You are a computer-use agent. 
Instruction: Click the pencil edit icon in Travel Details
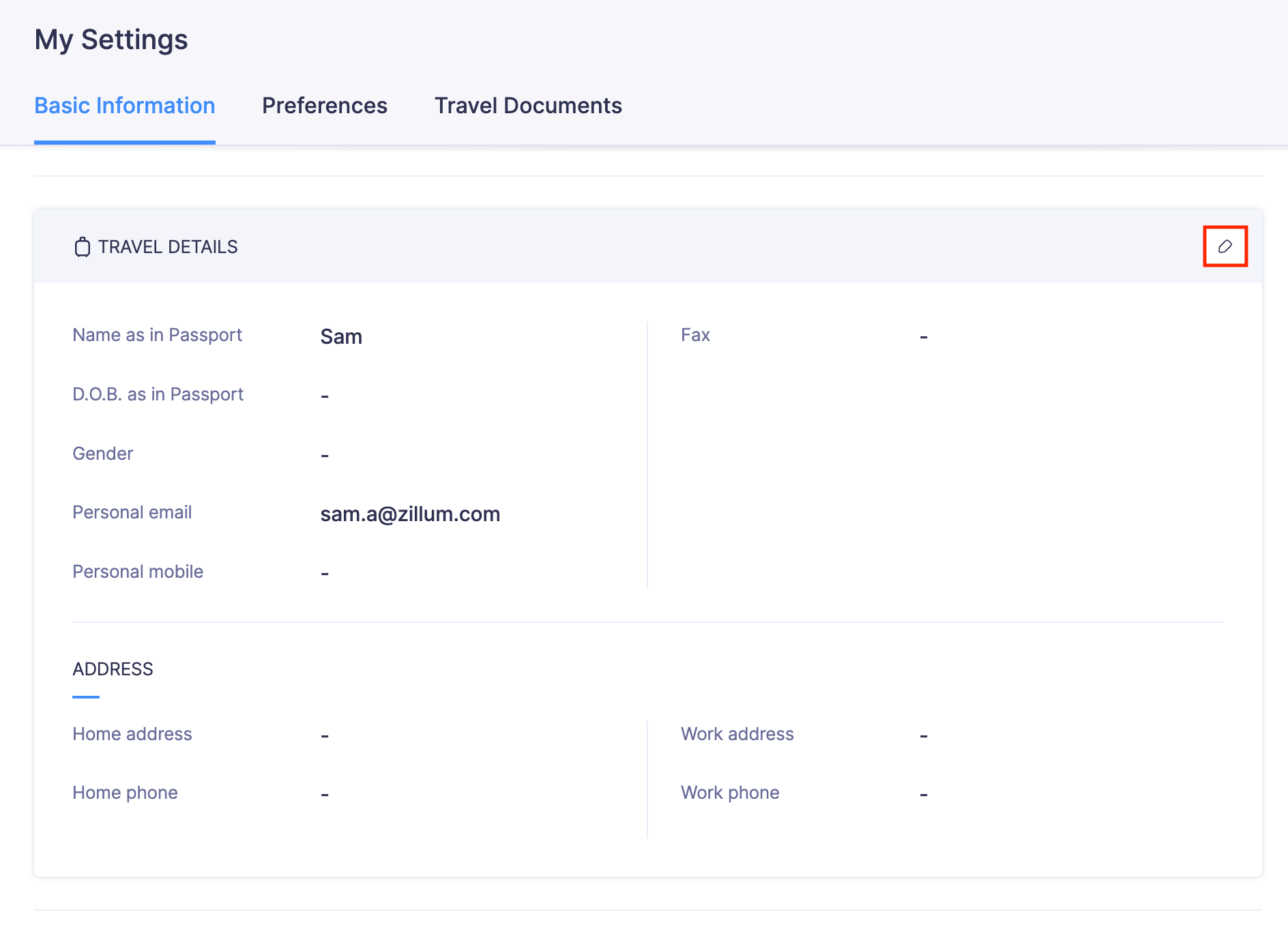tap(1225, 246)
